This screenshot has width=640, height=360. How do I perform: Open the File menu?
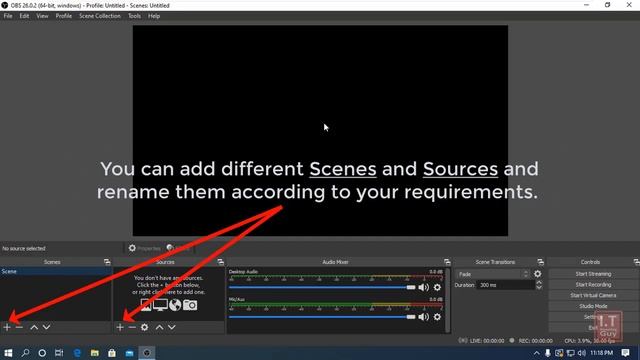[8, 16]
